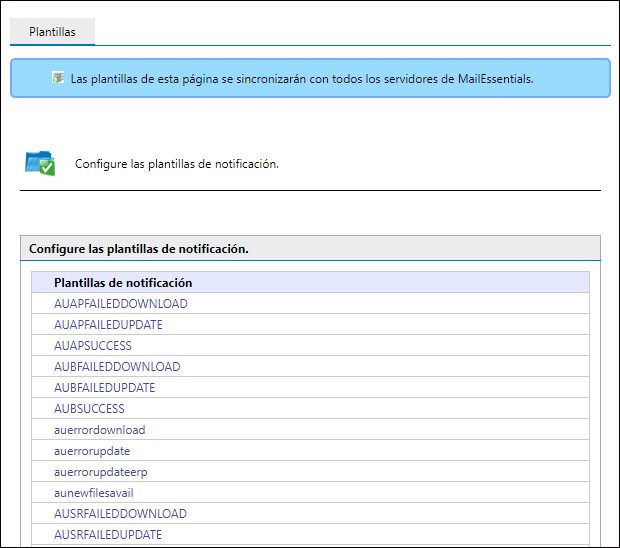
Task: Open the auerrordownload template
Action: pyautogui.click(x=100, y=430)
